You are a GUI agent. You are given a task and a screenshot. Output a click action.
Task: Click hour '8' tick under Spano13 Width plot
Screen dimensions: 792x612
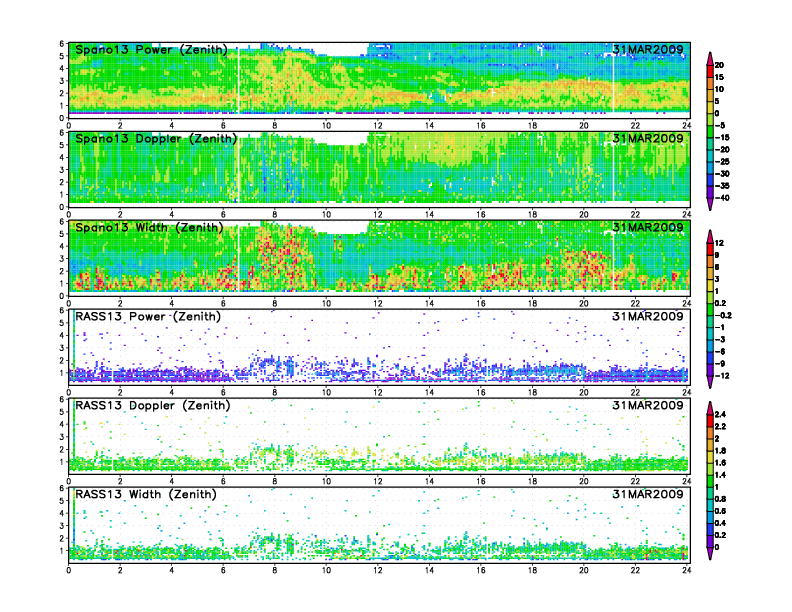pyautogui.click(x=275, y=303)
